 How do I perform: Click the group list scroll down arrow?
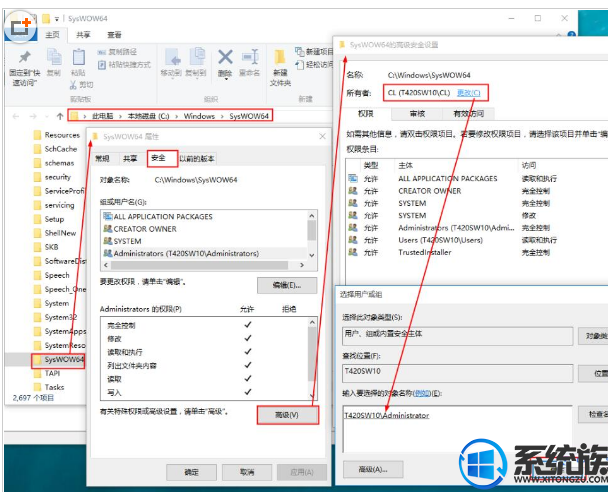pos(312,255)
